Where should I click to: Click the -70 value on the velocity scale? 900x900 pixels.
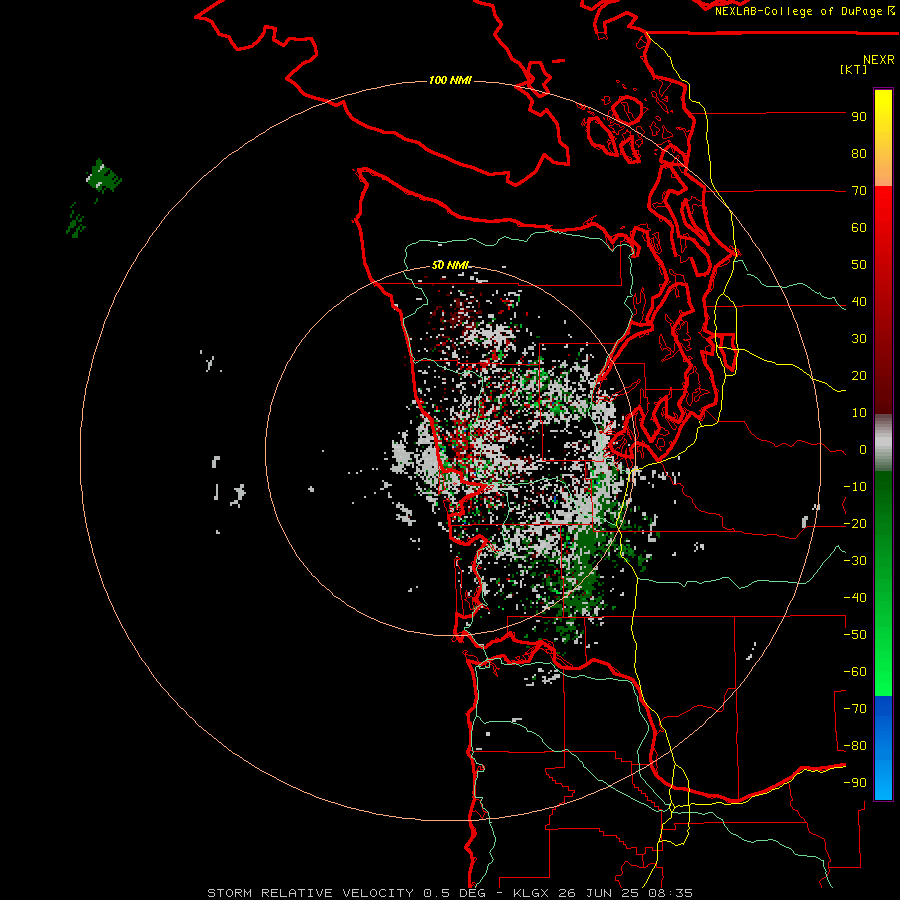855,709
